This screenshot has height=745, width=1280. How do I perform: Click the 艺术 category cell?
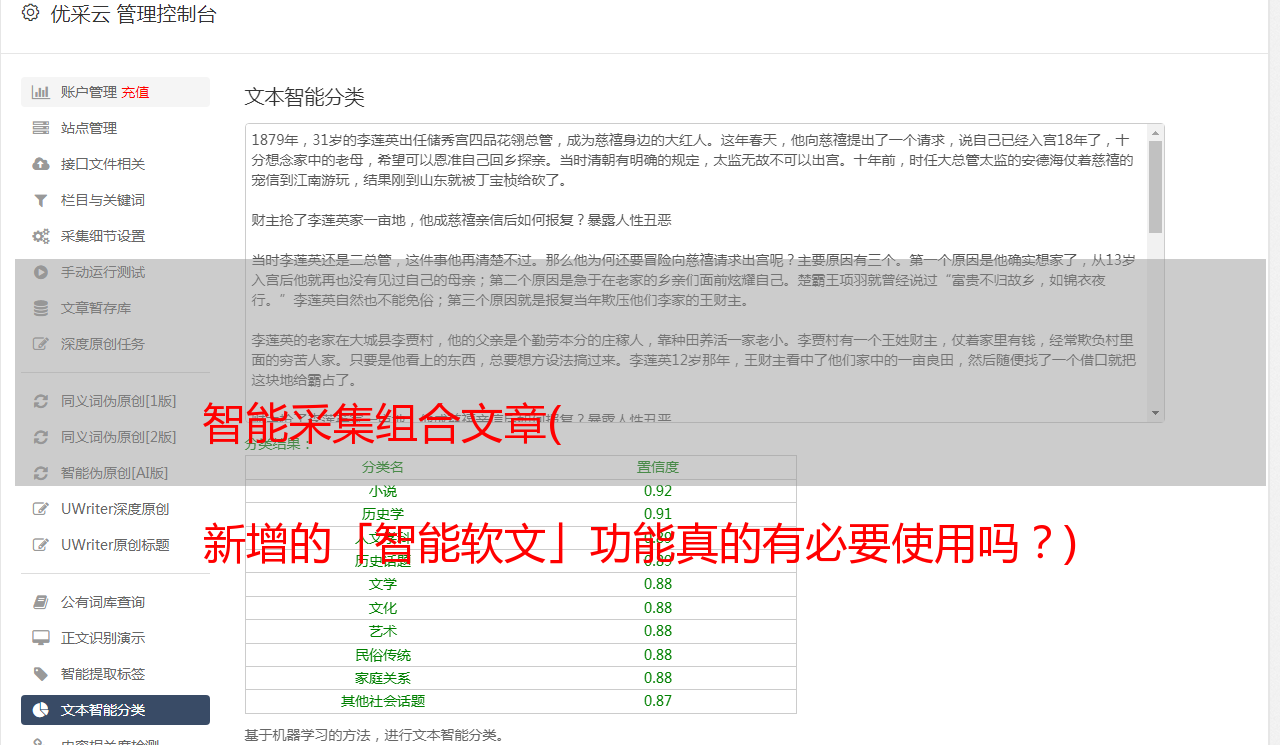383,631
